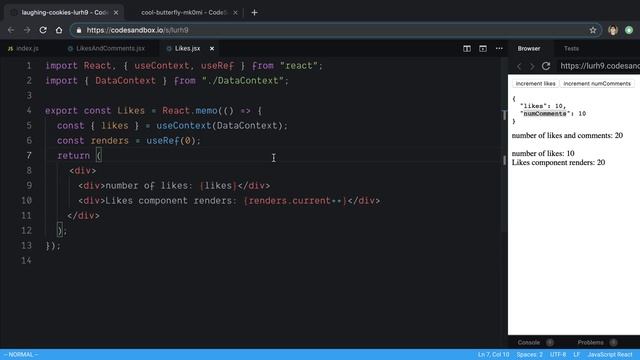Reload the codesandbox.io page
The width and height of the screenshot is (640, 360).
pyautogui.click(x=43, y=30)
